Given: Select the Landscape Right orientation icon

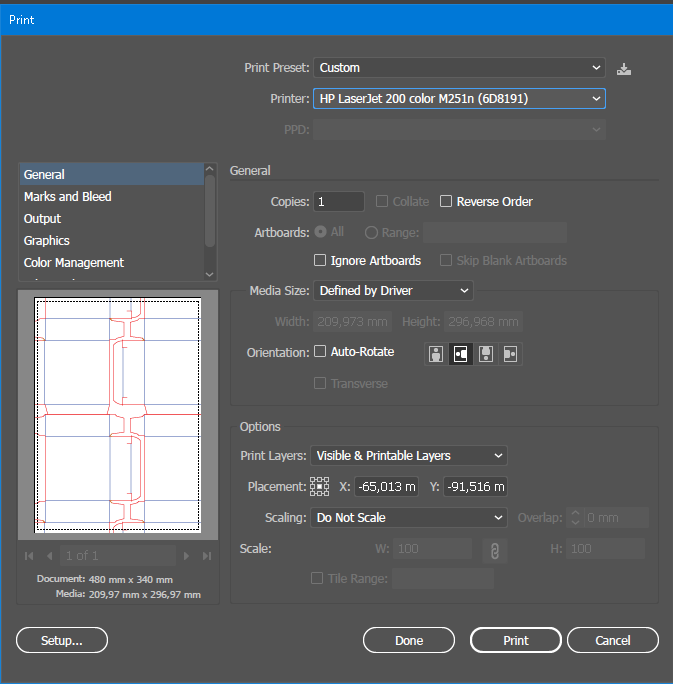Looking at the screenshot, I should 510,354.
